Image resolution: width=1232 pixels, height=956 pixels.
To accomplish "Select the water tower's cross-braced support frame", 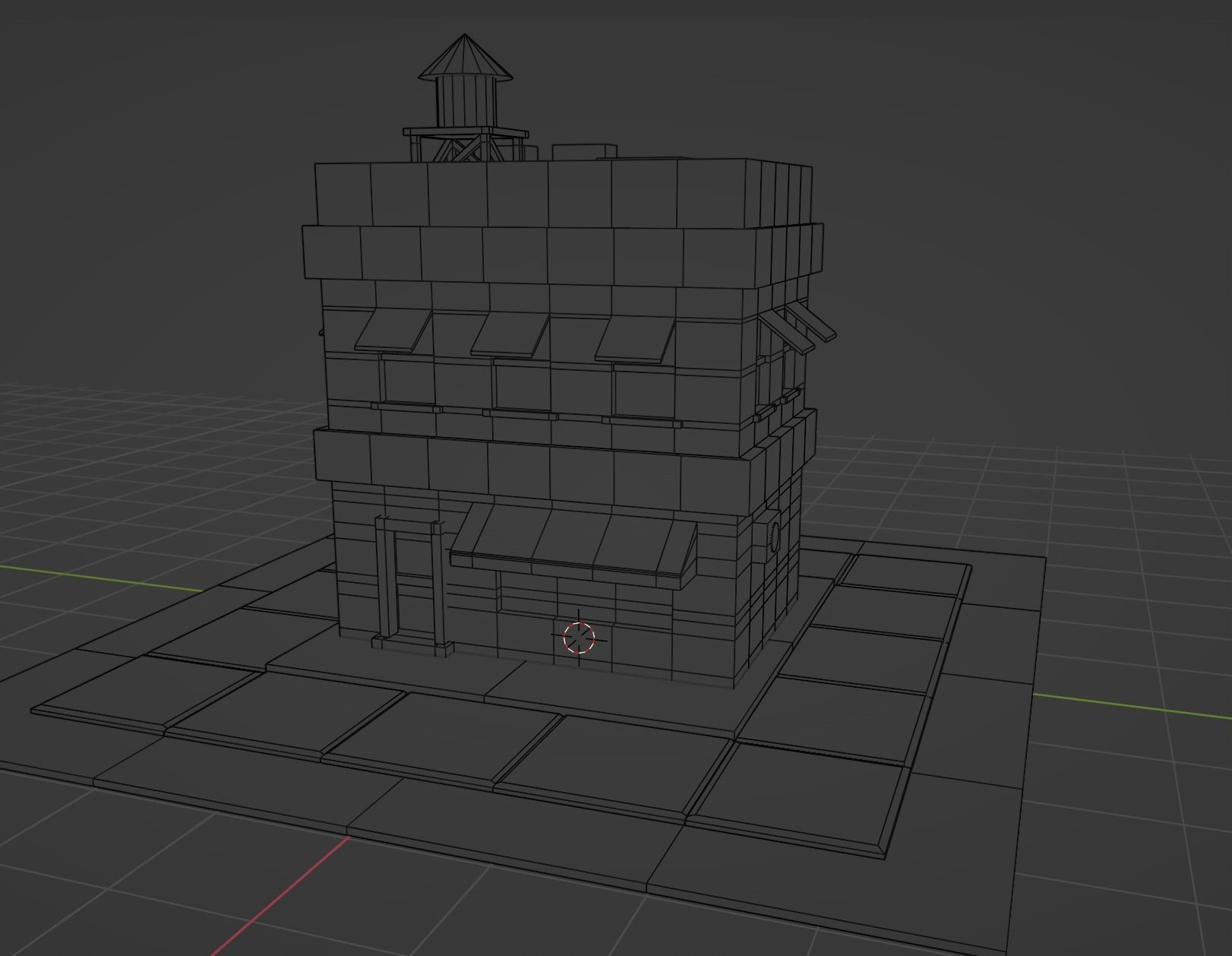I will 466,145.
